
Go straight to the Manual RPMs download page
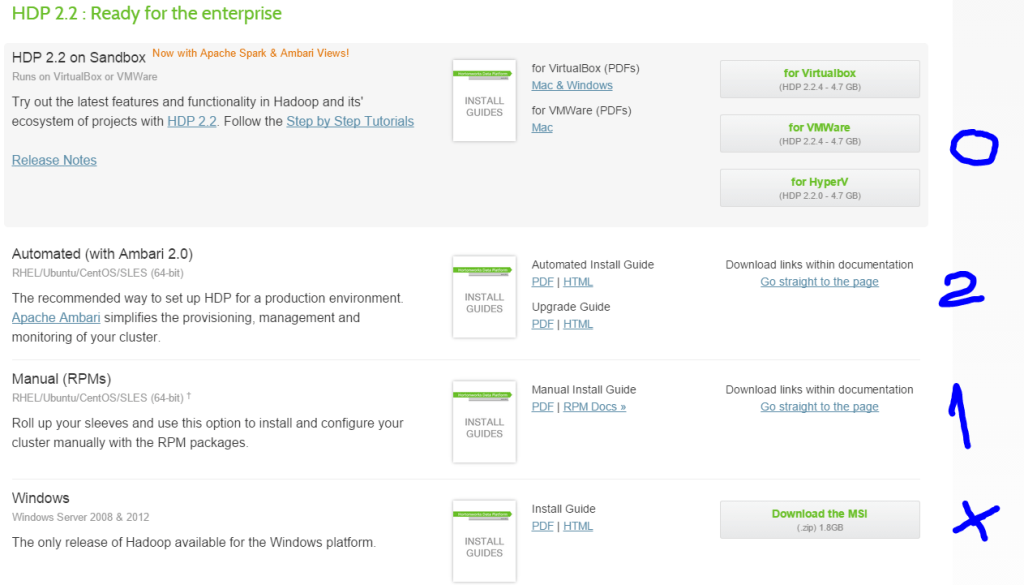819,406
